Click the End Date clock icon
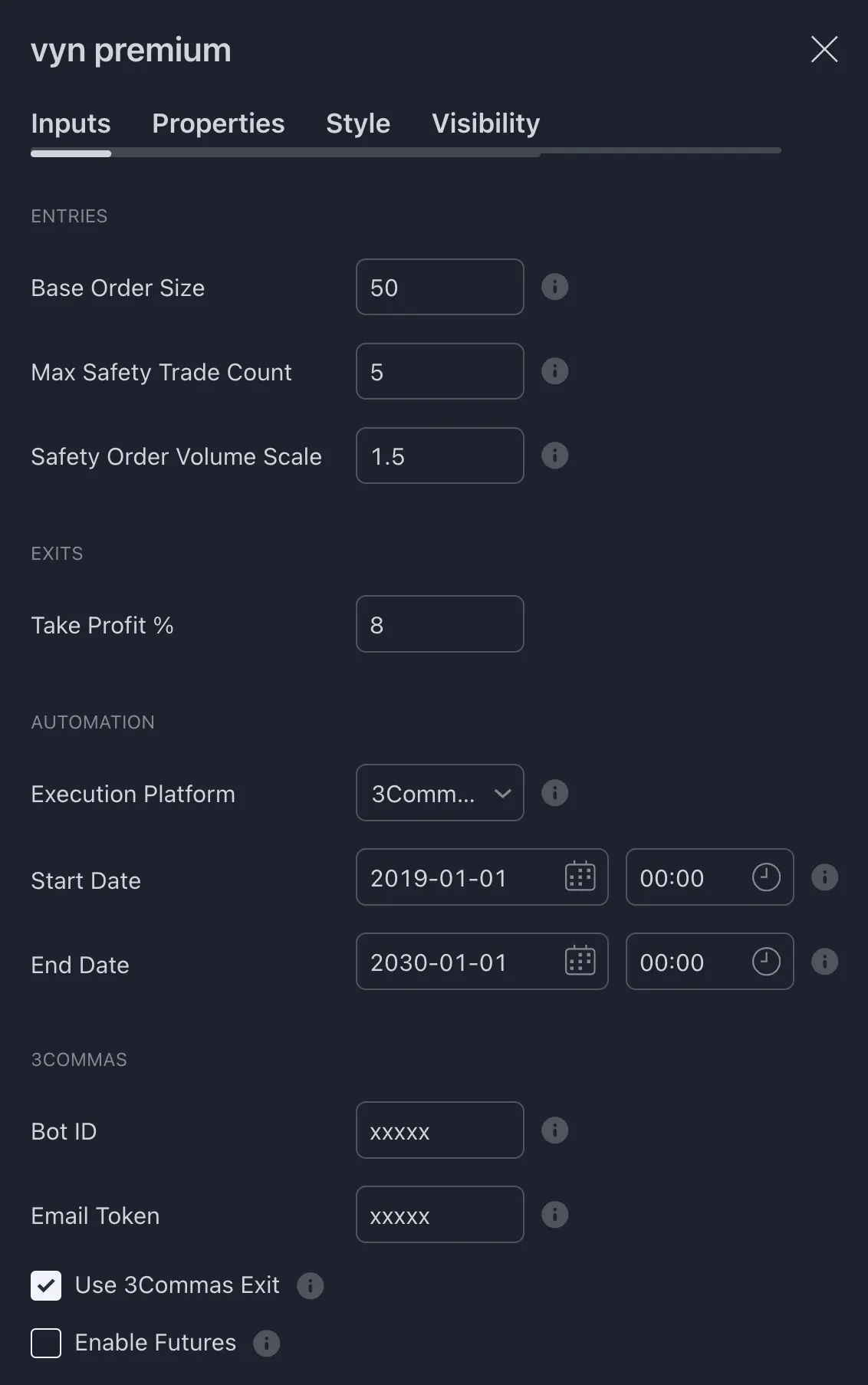Viewport: 868px width, 1385px height. point(765,962)
